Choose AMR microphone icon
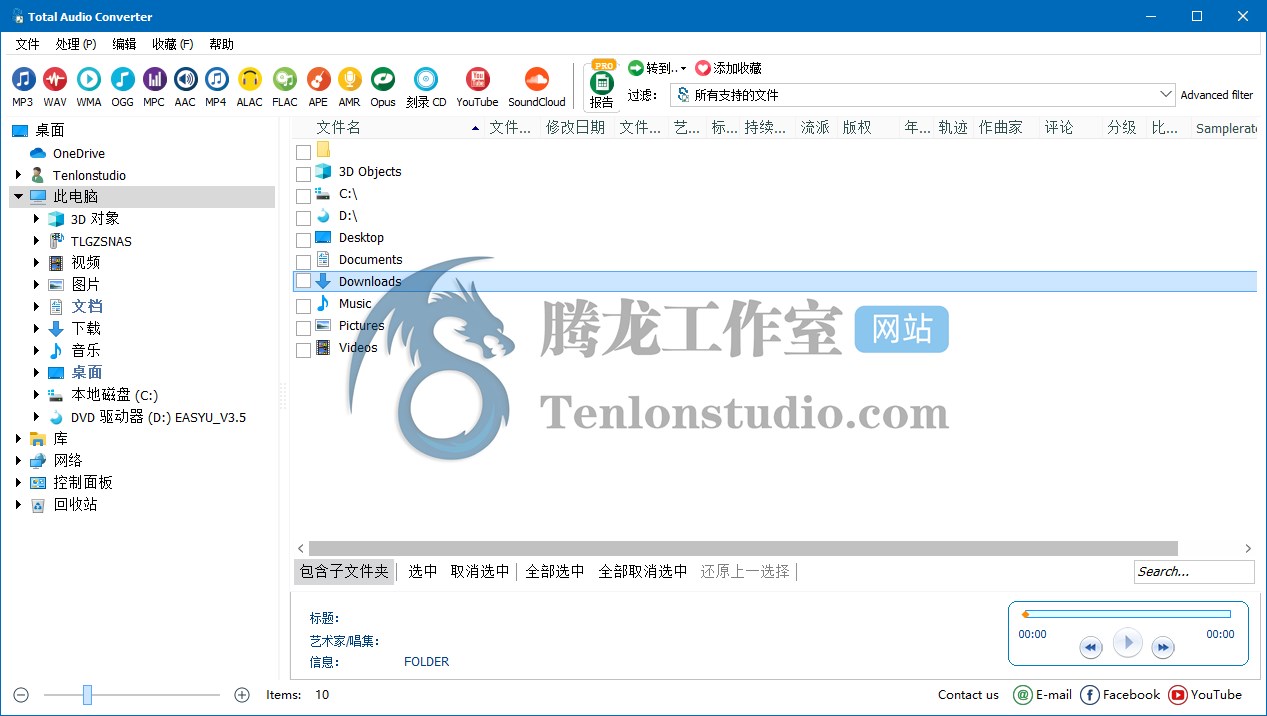 349,79
